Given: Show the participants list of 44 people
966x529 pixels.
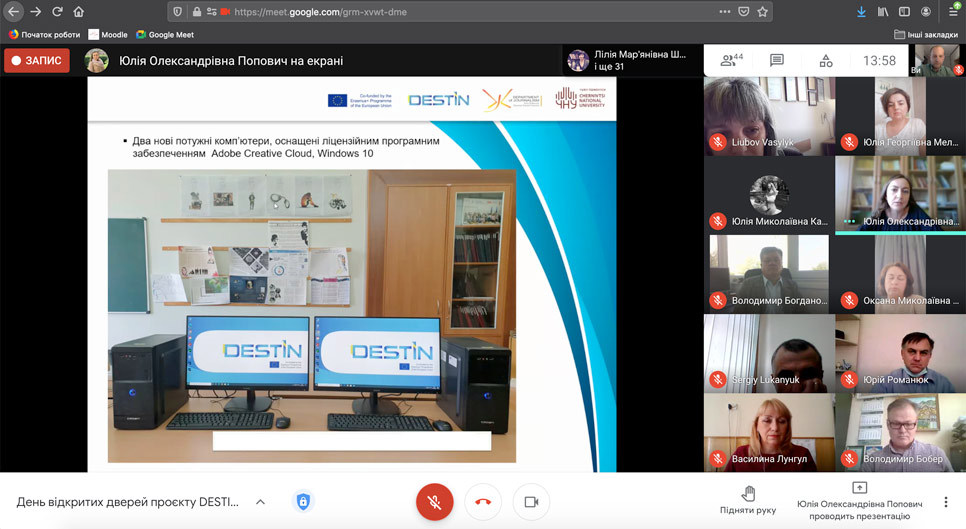Looking at the screenshot, I should click(x=732, y=60).
